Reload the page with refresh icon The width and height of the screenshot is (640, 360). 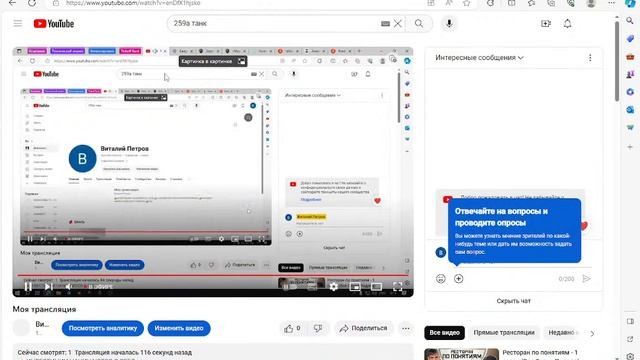[32, 3]
